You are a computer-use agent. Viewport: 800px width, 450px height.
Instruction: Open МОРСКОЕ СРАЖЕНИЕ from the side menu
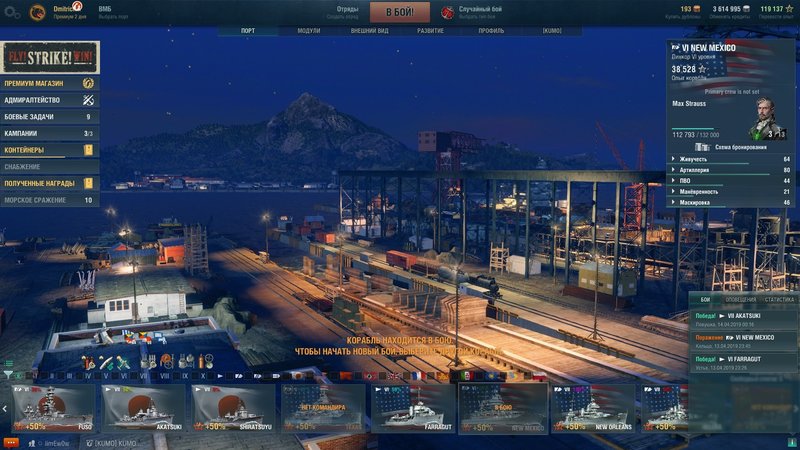tap(49, 200)
